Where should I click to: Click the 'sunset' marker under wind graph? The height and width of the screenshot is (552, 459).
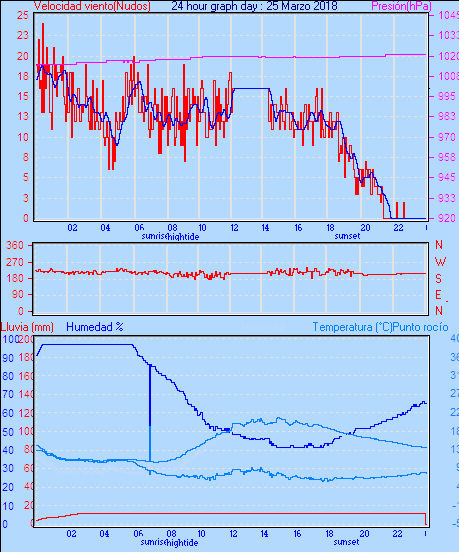pyautogui.click(x=347, y=236)
